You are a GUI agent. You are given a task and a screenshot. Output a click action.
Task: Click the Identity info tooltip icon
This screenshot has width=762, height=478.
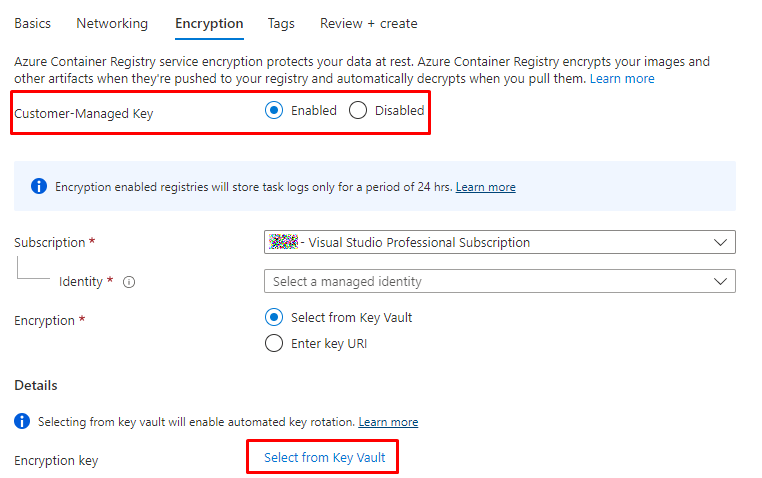(129, 282)
